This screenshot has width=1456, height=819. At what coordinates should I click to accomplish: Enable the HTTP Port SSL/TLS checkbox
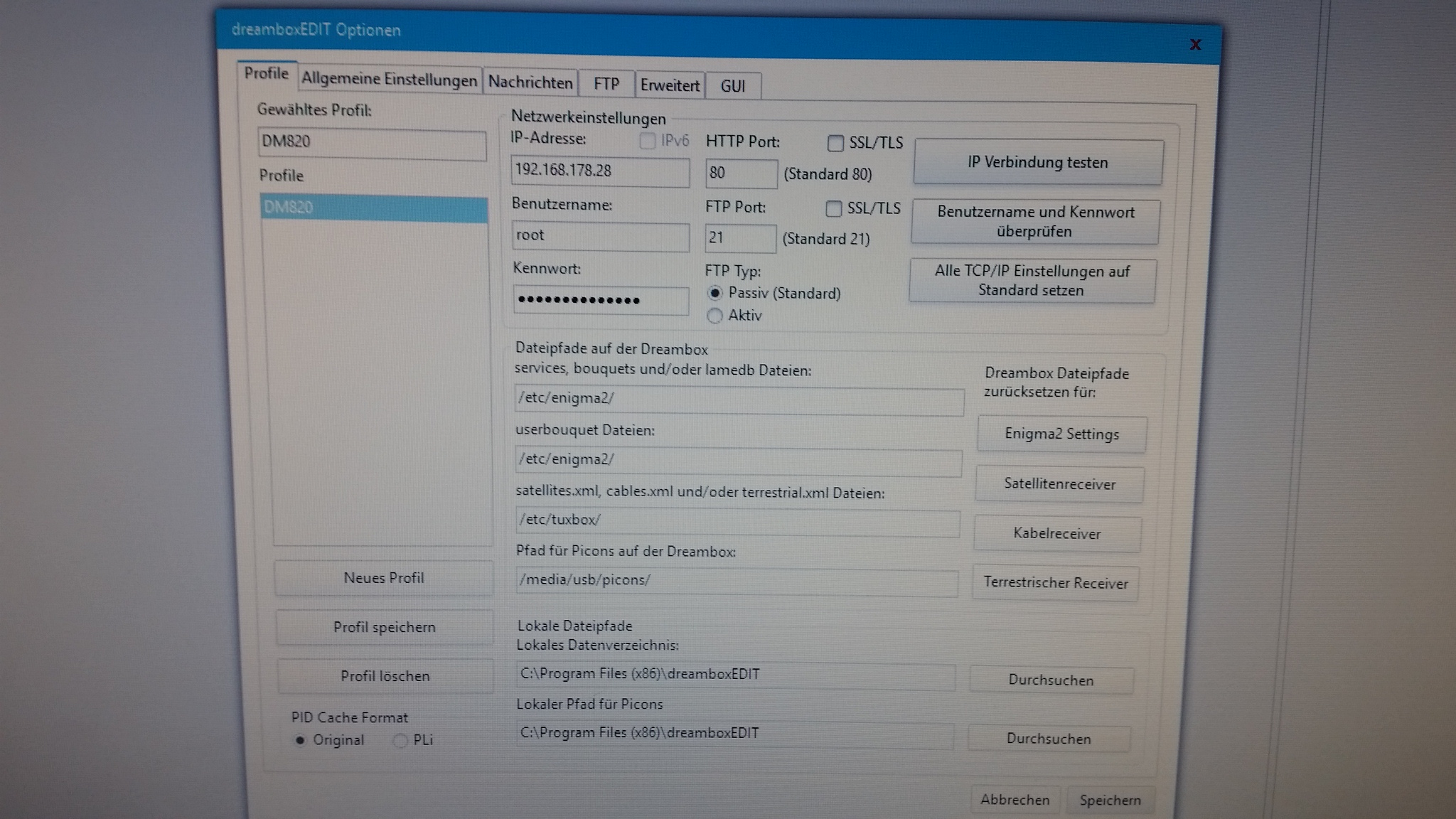pyautogui.click(x=835, y=144)
